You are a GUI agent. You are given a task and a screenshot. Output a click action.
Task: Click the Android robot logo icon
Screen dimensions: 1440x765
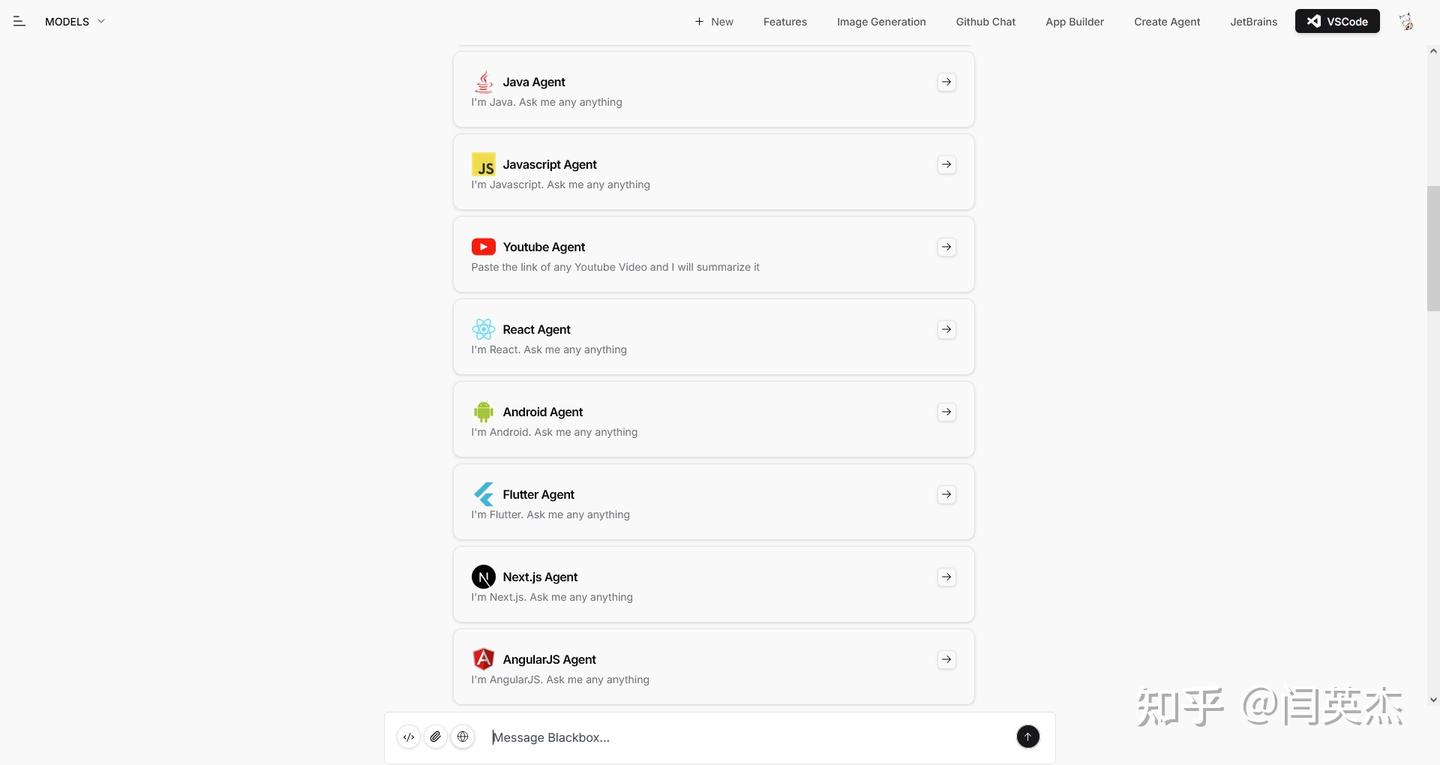point(483,412)
